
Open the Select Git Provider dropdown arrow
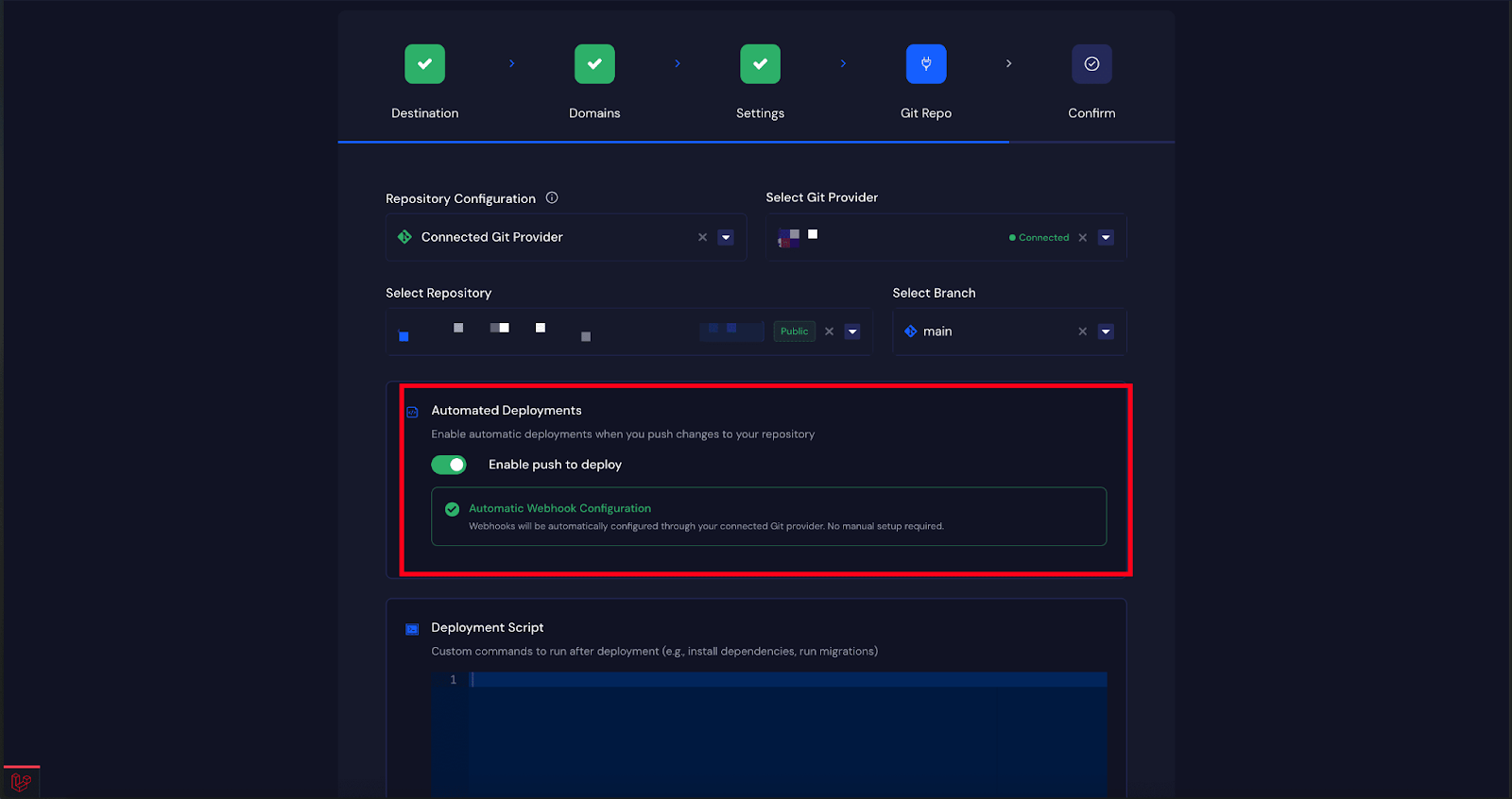pyautogui.click(x=1106, y=237)
